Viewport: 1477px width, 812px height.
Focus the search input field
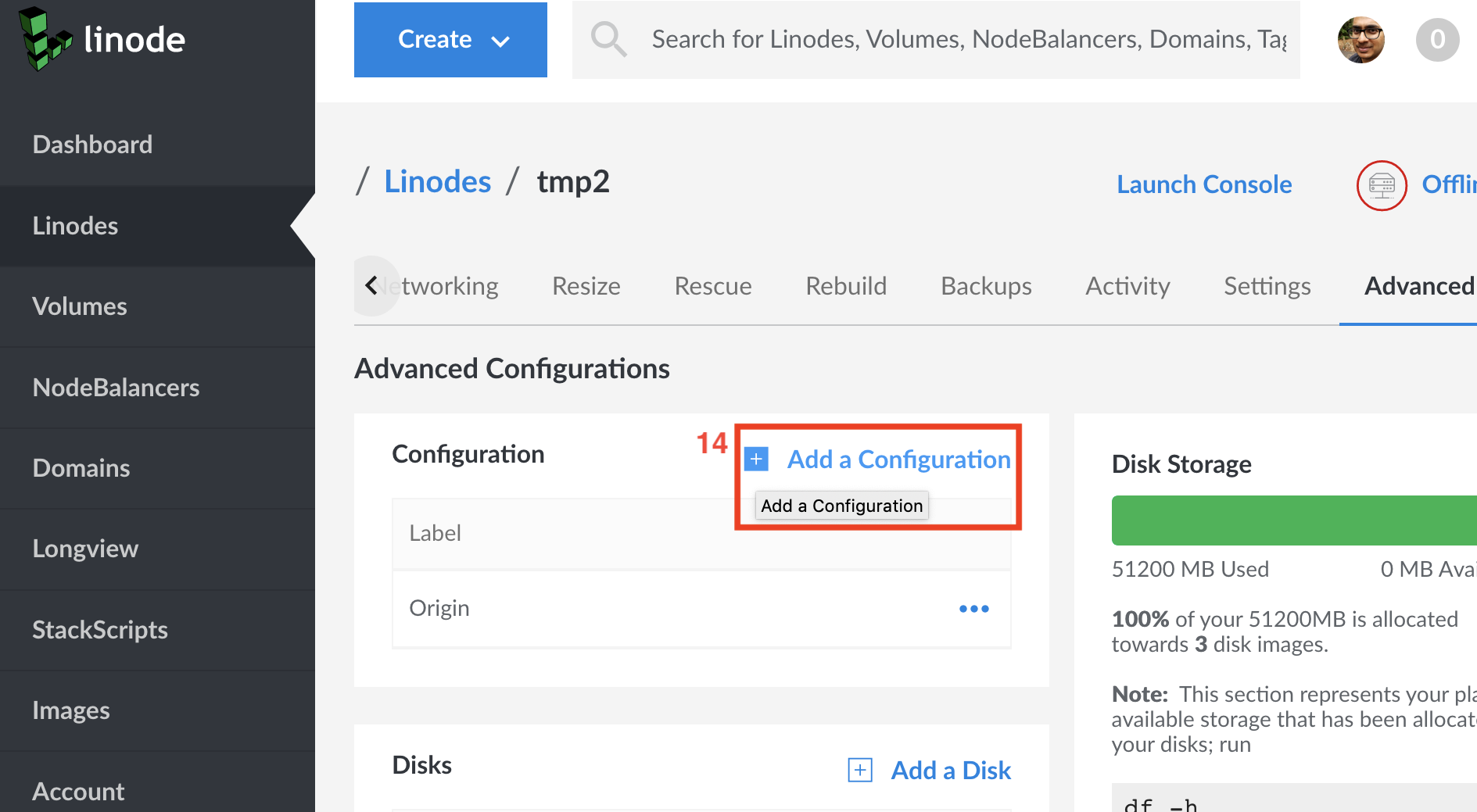[969, 39]
